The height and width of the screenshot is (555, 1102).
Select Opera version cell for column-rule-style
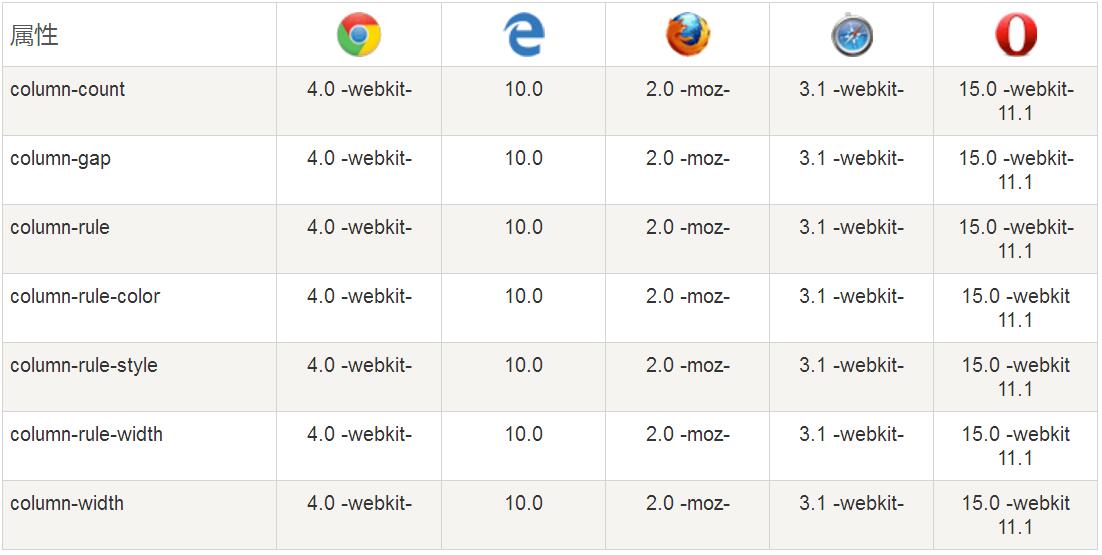pos(1016,377)
